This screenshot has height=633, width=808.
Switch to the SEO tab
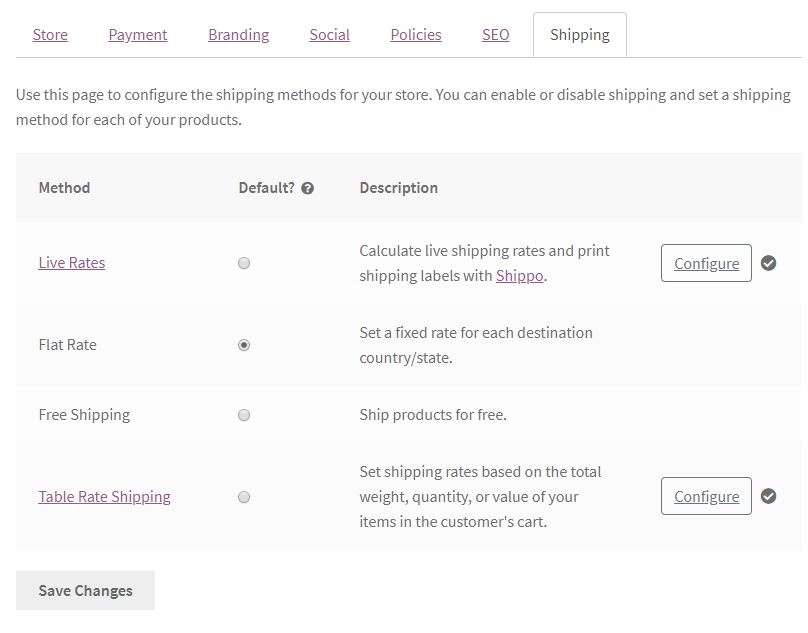(496, 35)
